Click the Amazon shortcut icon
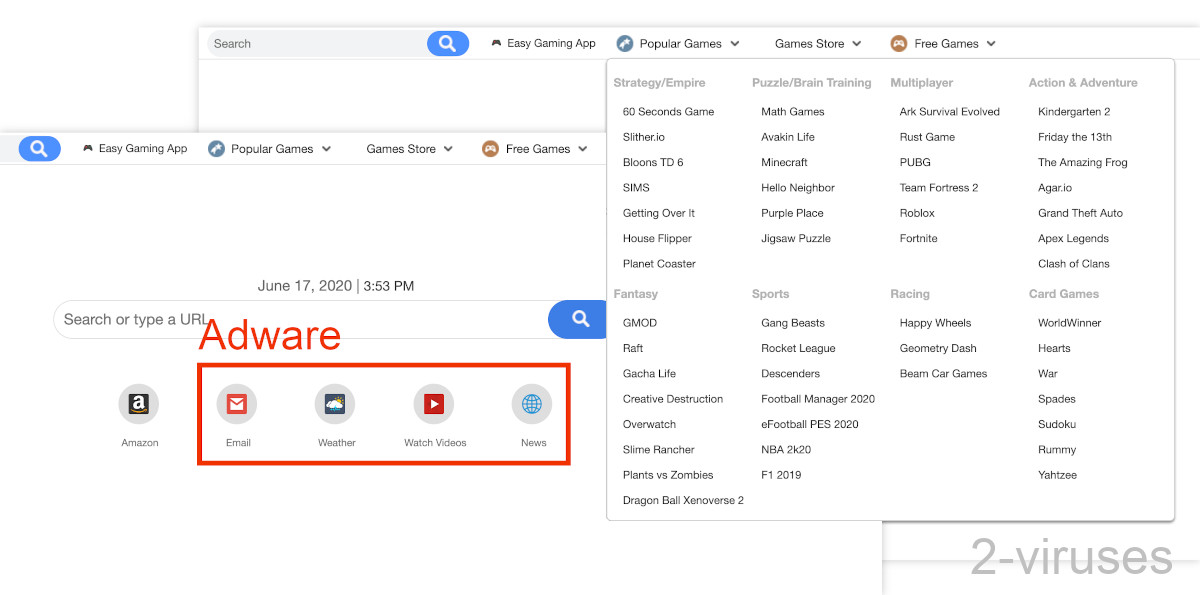The width and height of the screenshot is (1200, 595). tap(139, 404)
